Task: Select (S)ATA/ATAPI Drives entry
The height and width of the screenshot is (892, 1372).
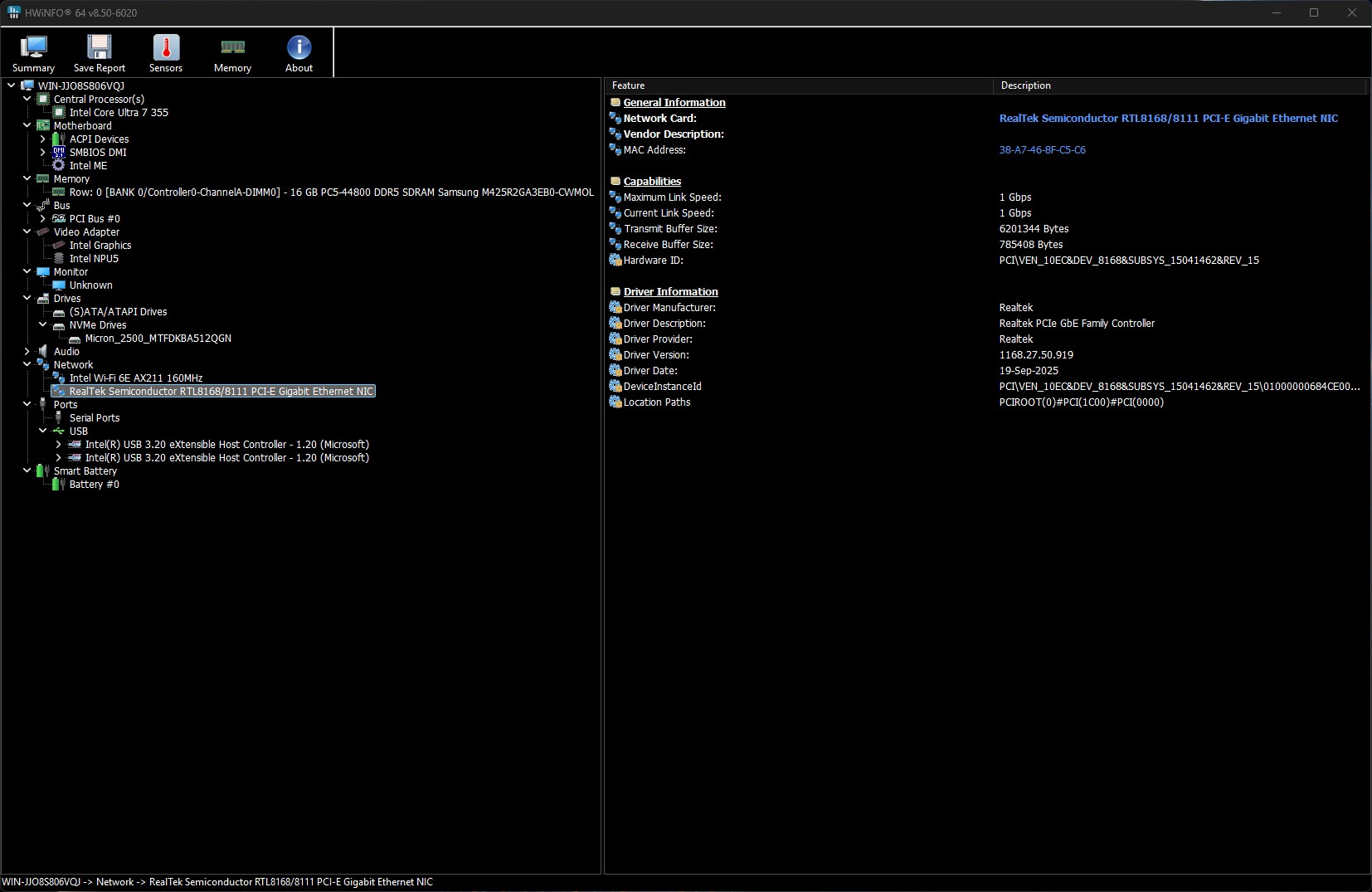Action: tap(119, 312)
